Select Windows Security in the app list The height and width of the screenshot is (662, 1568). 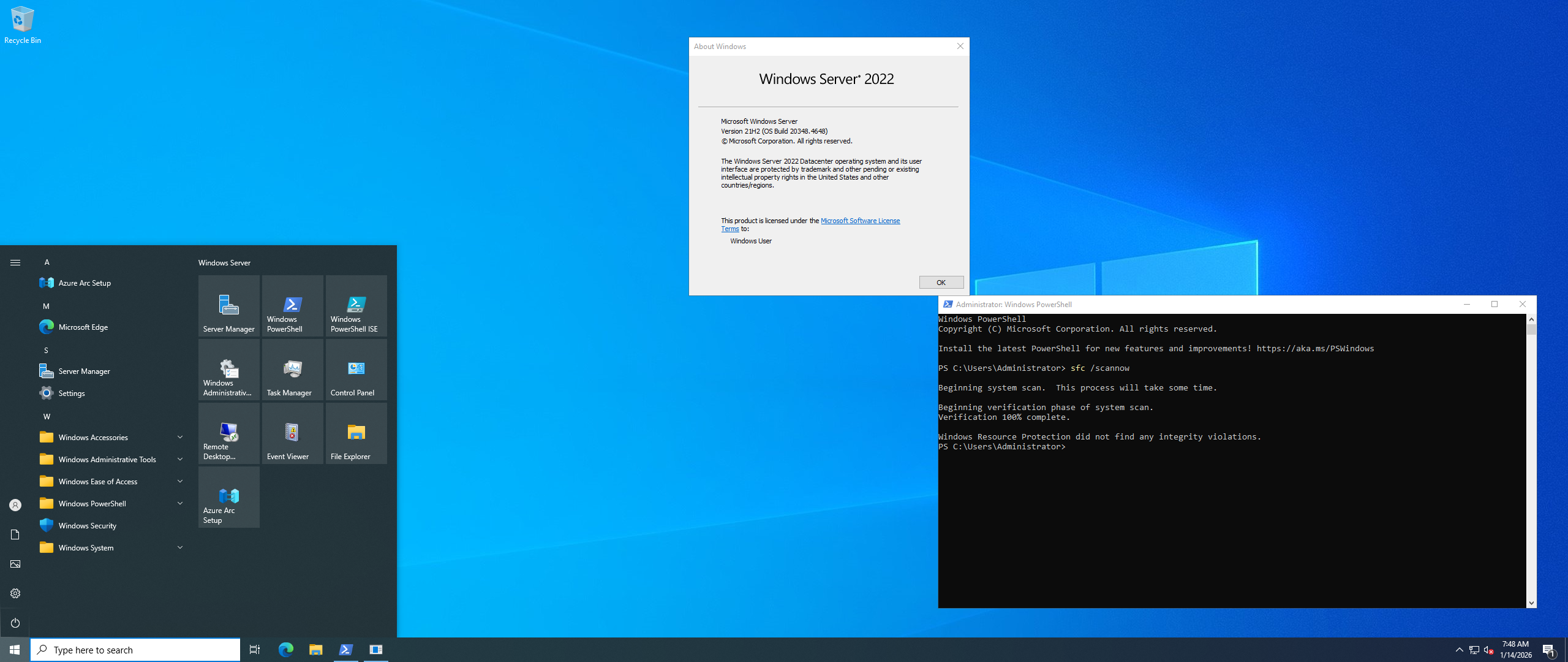point(87,525)
